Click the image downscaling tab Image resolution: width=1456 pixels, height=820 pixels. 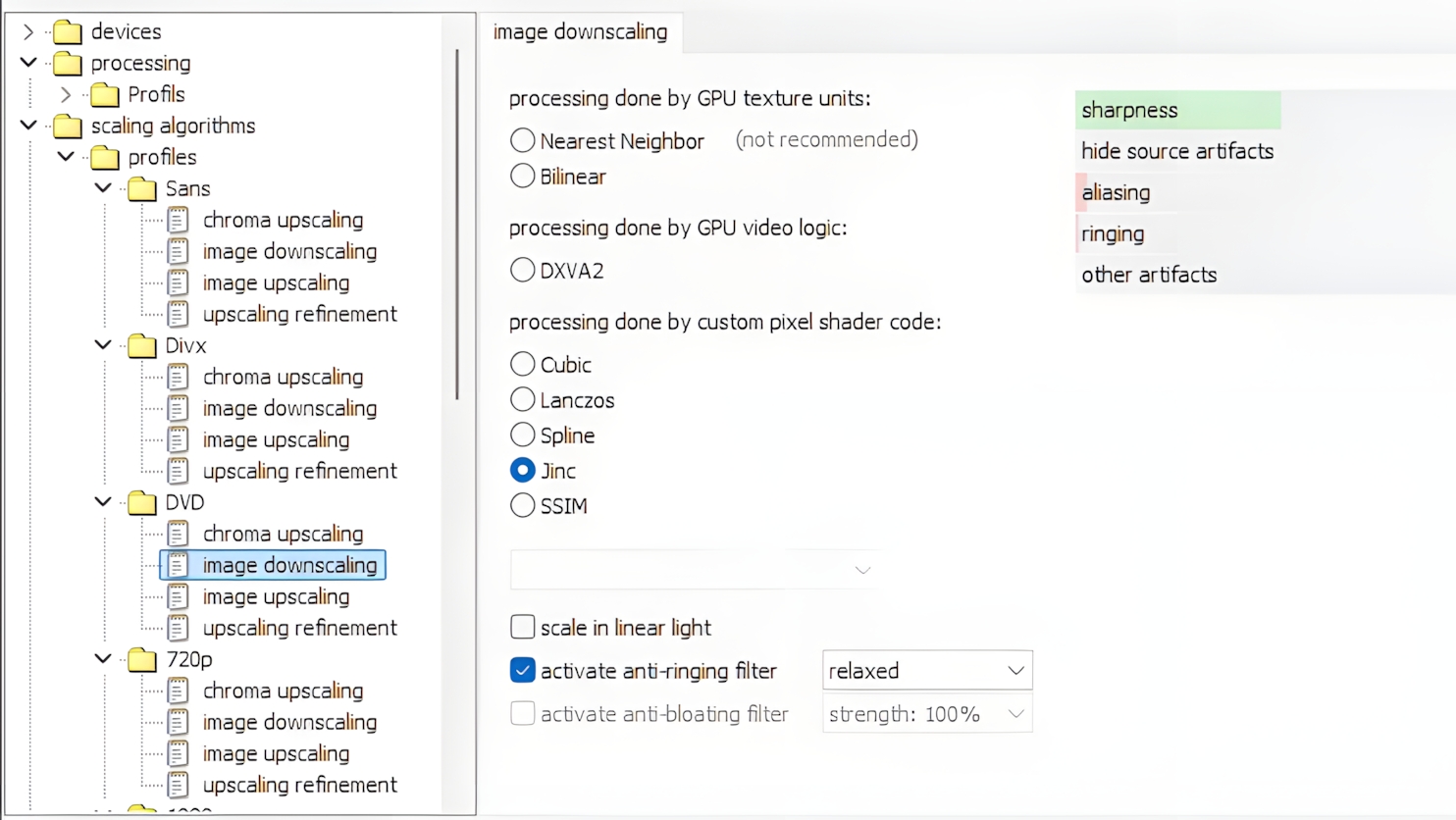coord(580,32)
